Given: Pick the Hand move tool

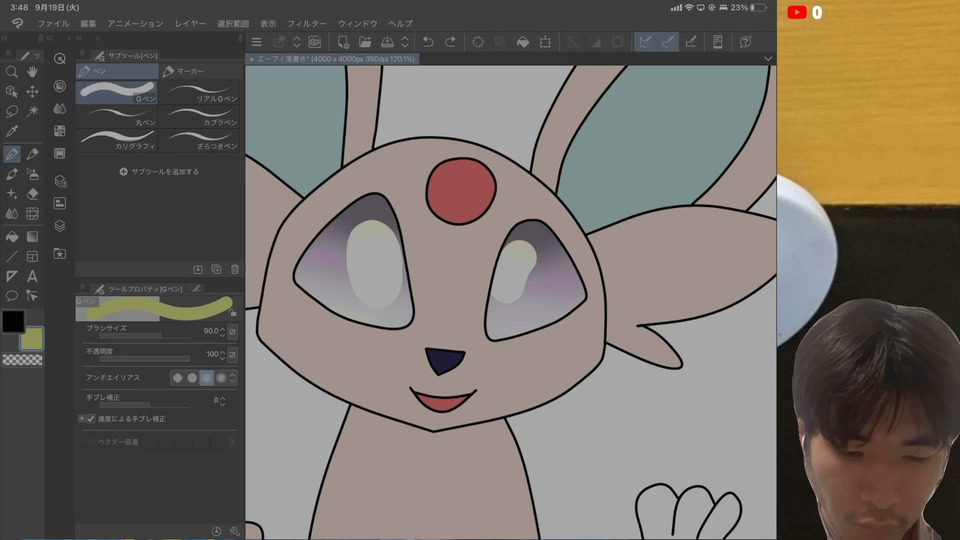Looking at the screenshot, I should pyautogui.click(x=33, y=72).
